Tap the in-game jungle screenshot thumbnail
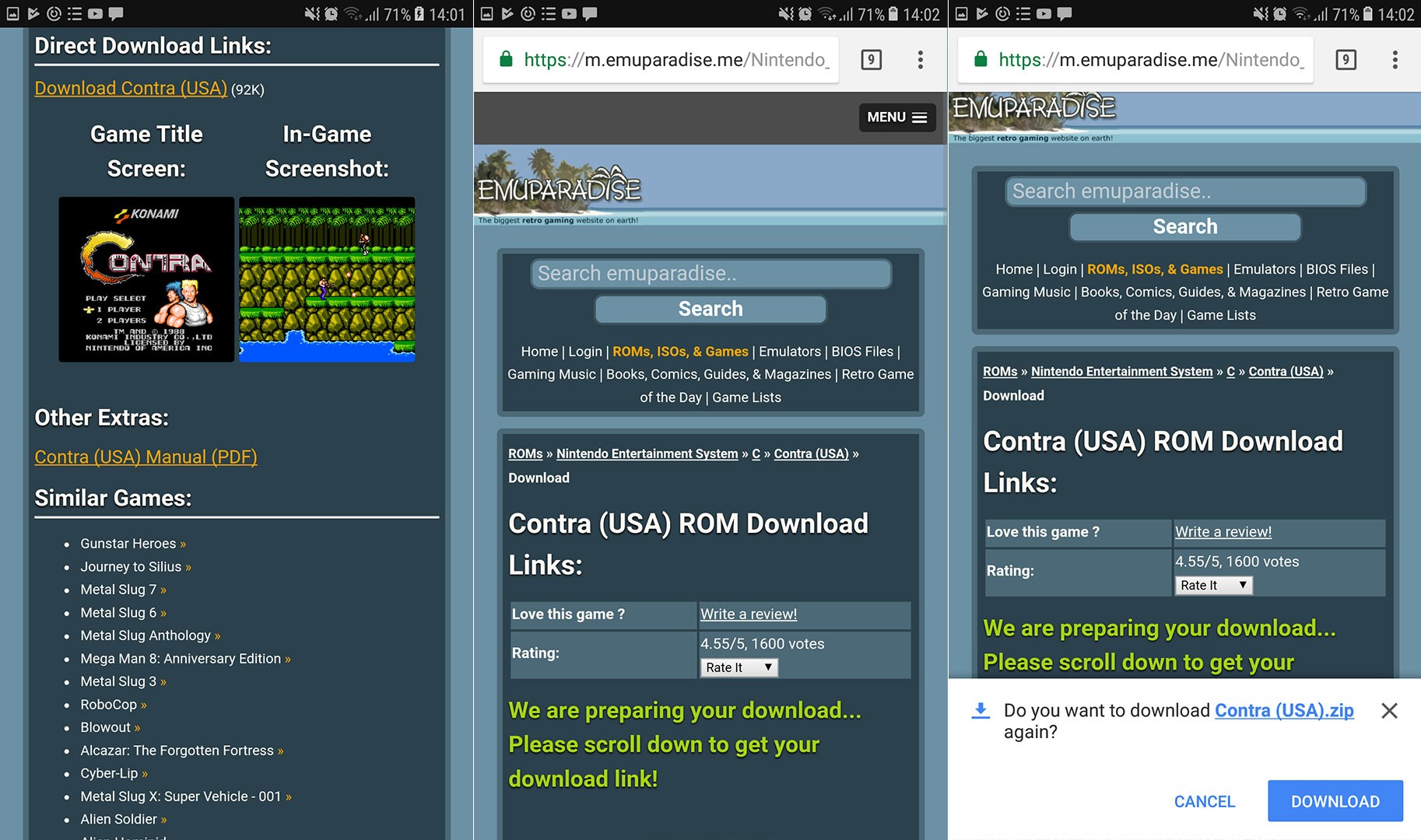Screen dimensions: 1421x840 pyautogui.click(x=327, y=279)
